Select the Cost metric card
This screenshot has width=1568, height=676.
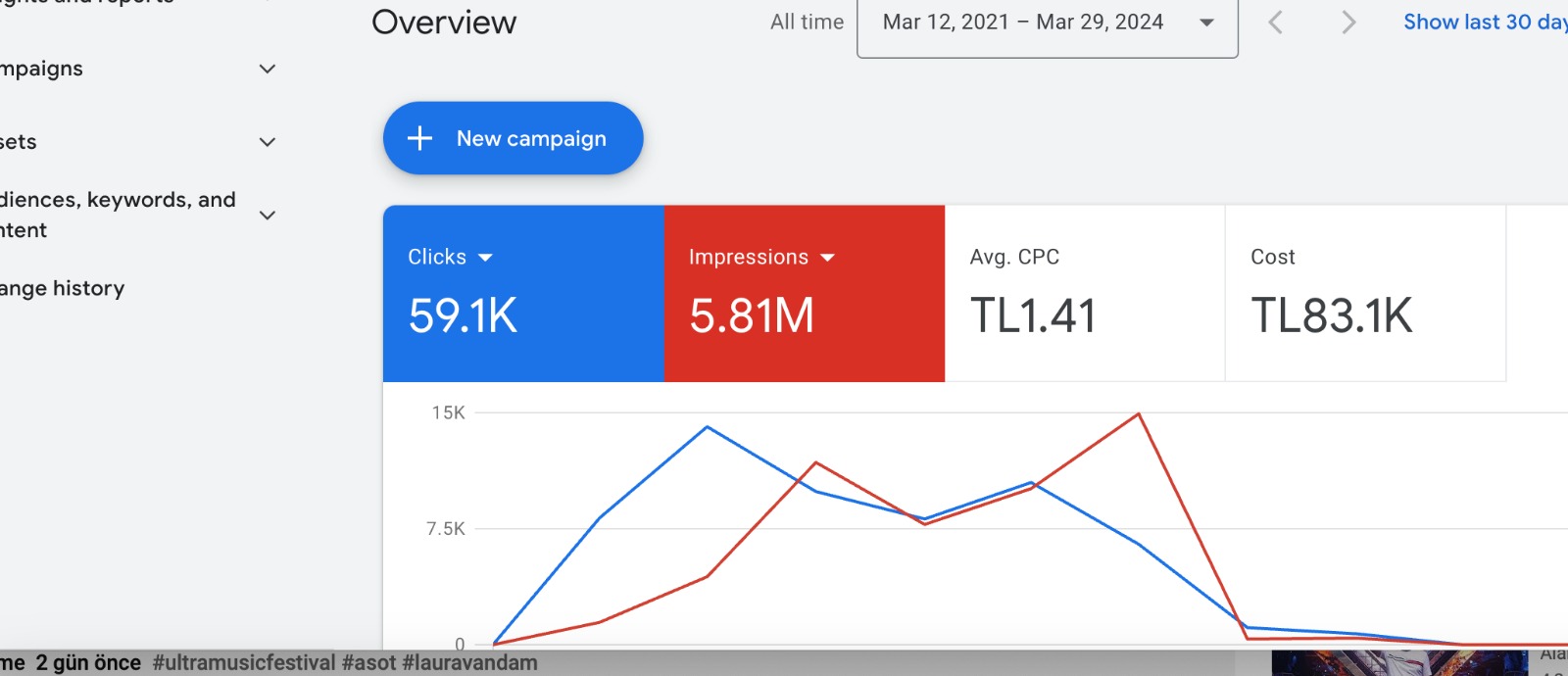click(1365, 293)
